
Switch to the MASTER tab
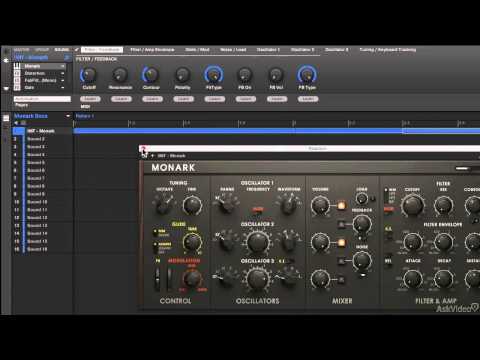click(x=22, y=50)
